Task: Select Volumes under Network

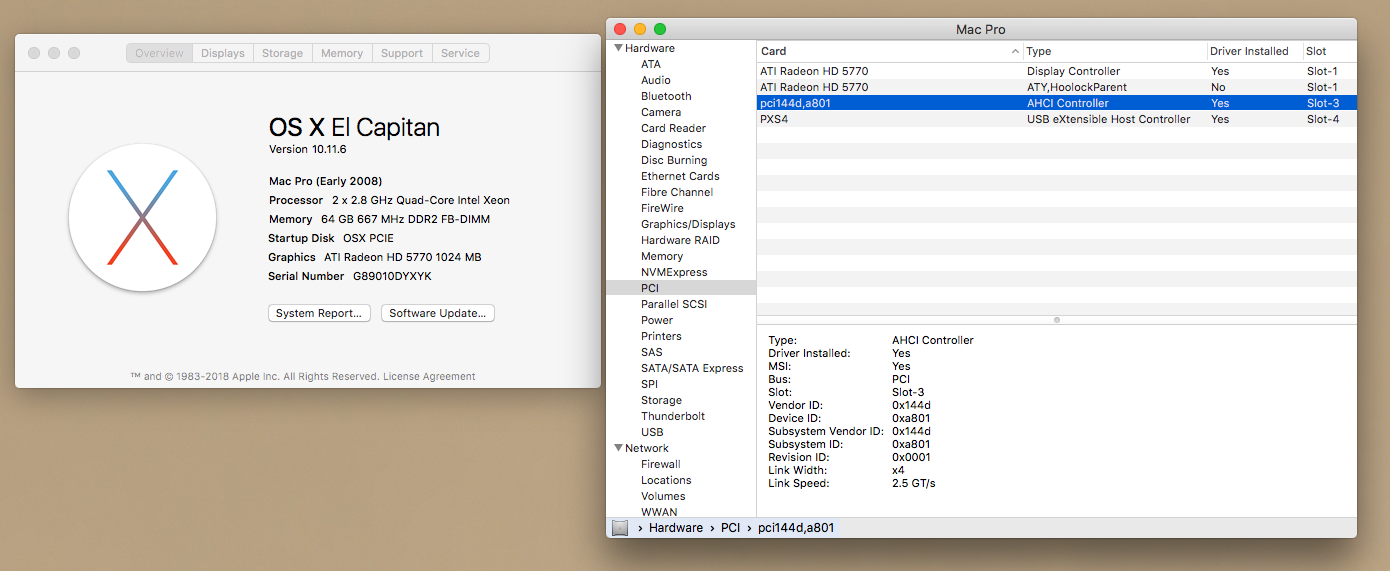Action: [663, 496]
